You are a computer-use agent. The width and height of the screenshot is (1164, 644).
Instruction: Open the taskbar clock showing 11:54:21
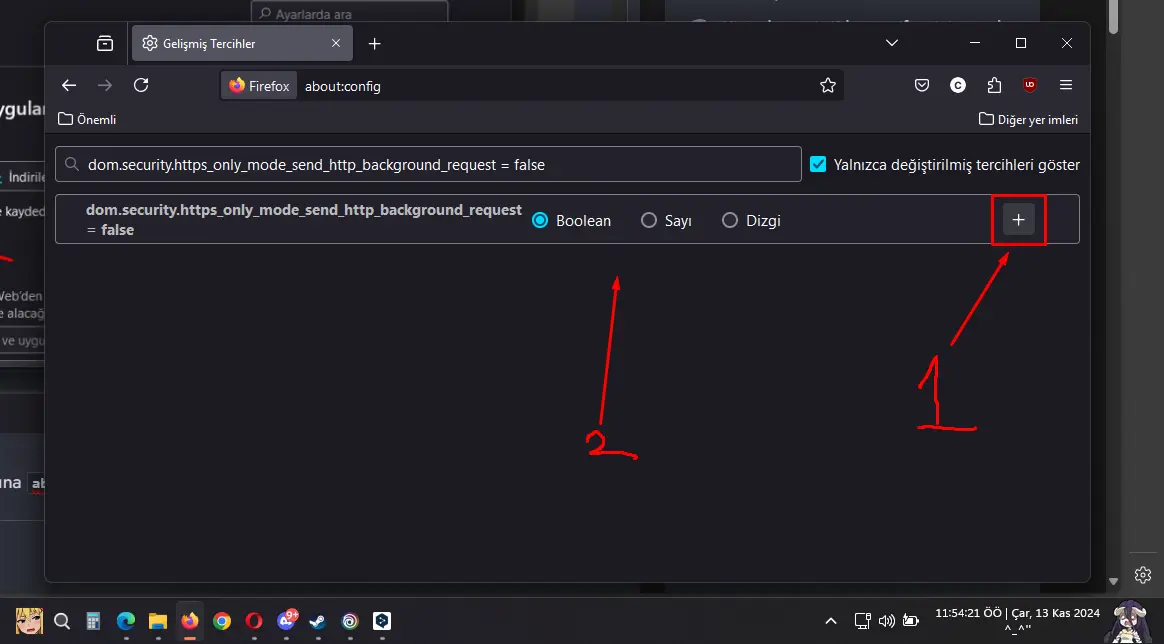pos(1017,620)
